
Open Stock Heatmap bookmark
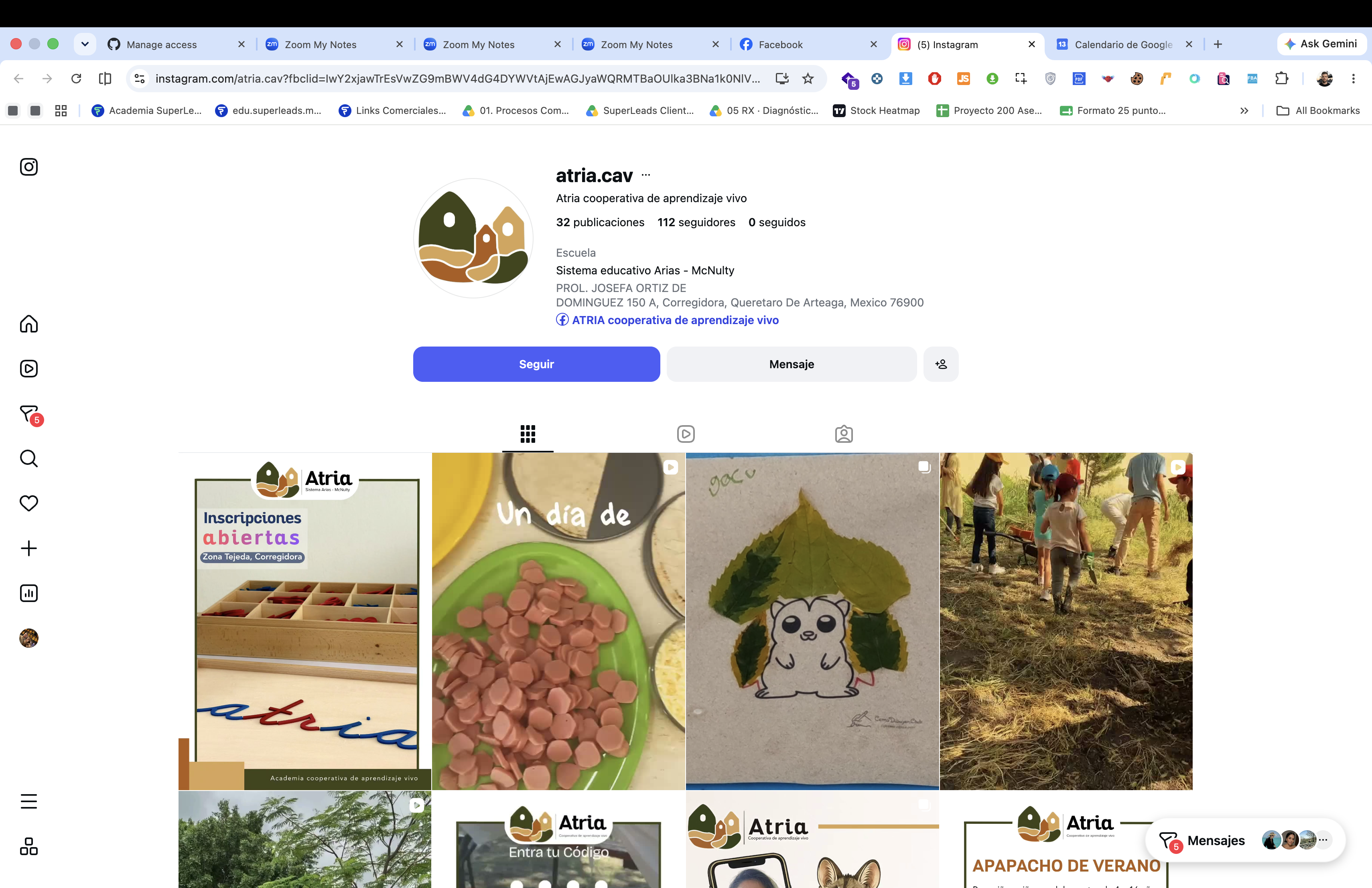click(877, 111)
